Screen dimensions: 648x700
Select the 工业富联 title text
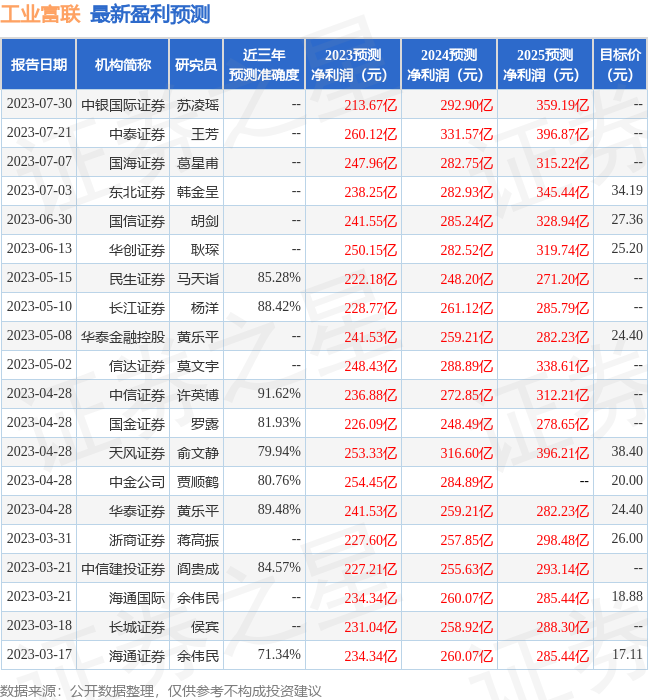tap(40, 14)
